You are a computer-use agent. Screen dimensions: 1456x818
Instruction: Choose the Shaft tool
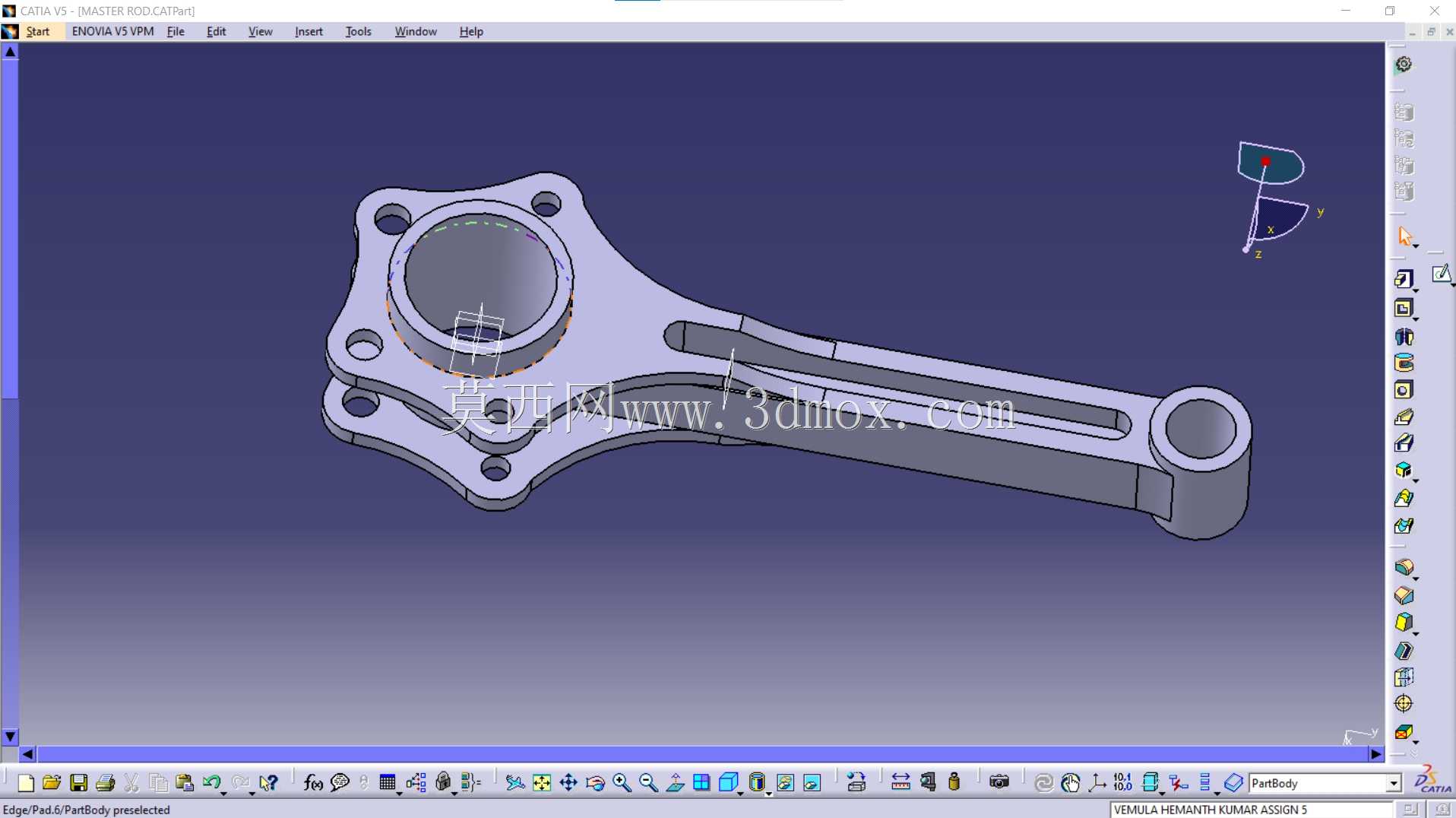[x=1404, y=336]
